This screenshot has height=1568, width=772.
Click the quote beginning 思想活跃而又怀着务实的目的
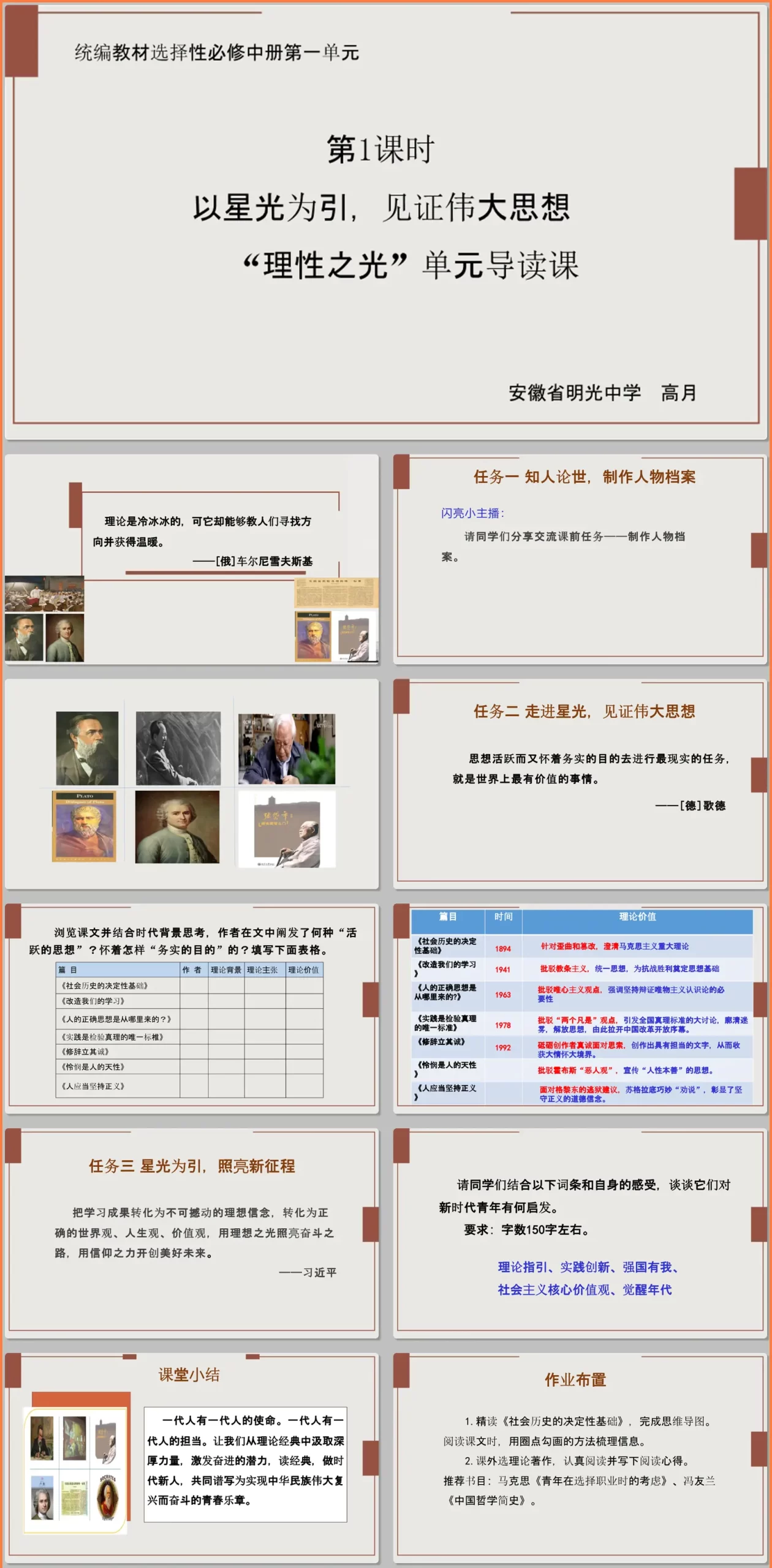coord(592,768)
